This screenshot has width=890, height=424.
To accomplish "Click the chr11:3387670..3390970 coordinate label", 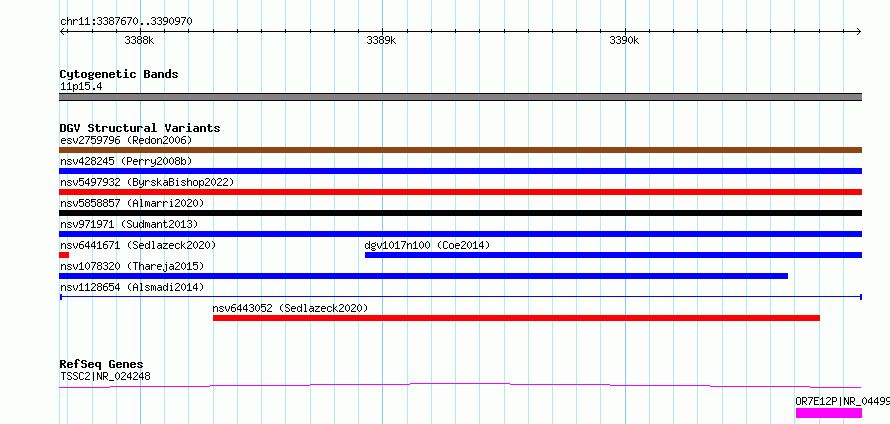I will [x=126, y=22].
